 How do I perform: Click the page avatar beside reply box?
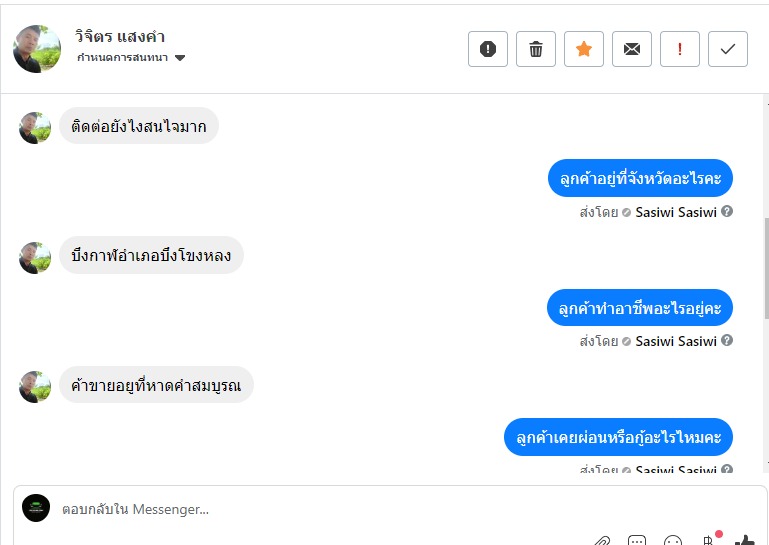36,507
